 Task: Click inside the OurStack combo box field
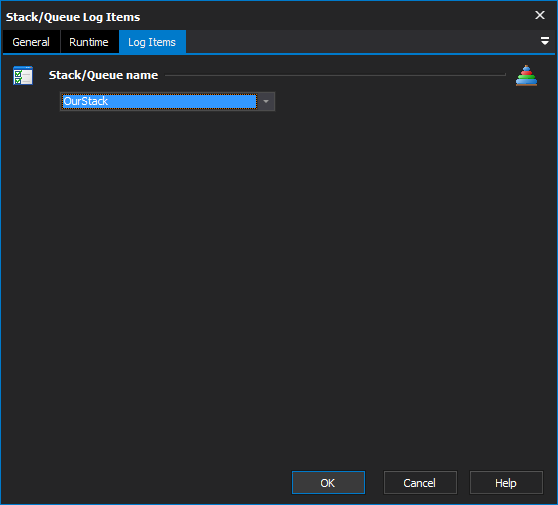(167, 101)
